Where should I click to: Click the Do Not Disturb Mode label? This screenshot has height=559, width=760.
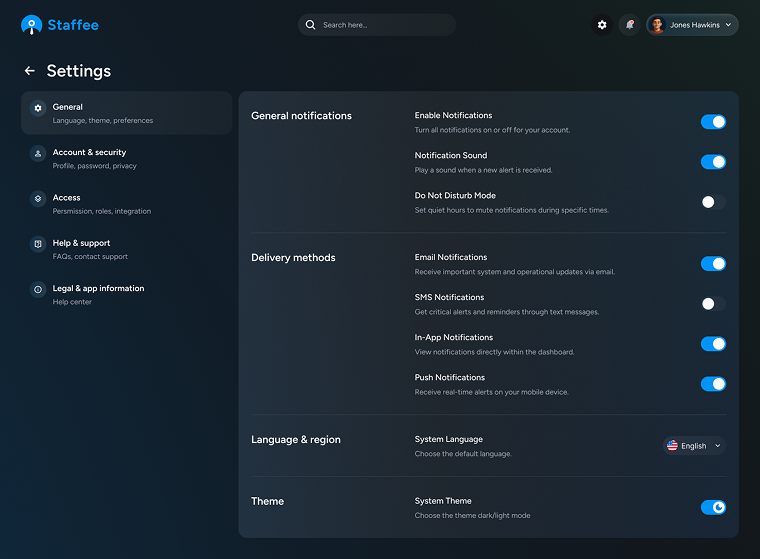pyautogui.click(x=455, y=195)
